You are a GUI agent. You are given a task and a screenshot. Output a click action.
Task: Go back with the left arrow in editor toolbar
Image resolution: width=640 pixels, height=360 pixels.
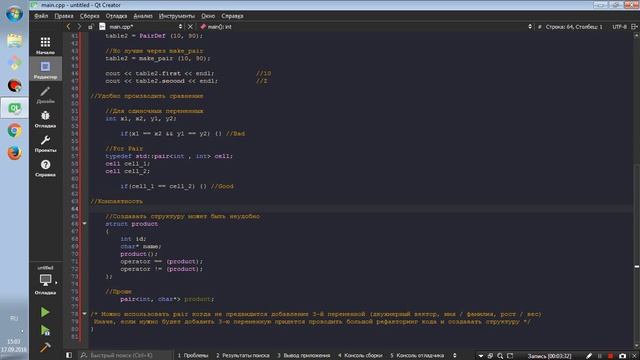[x=68, y=27]
